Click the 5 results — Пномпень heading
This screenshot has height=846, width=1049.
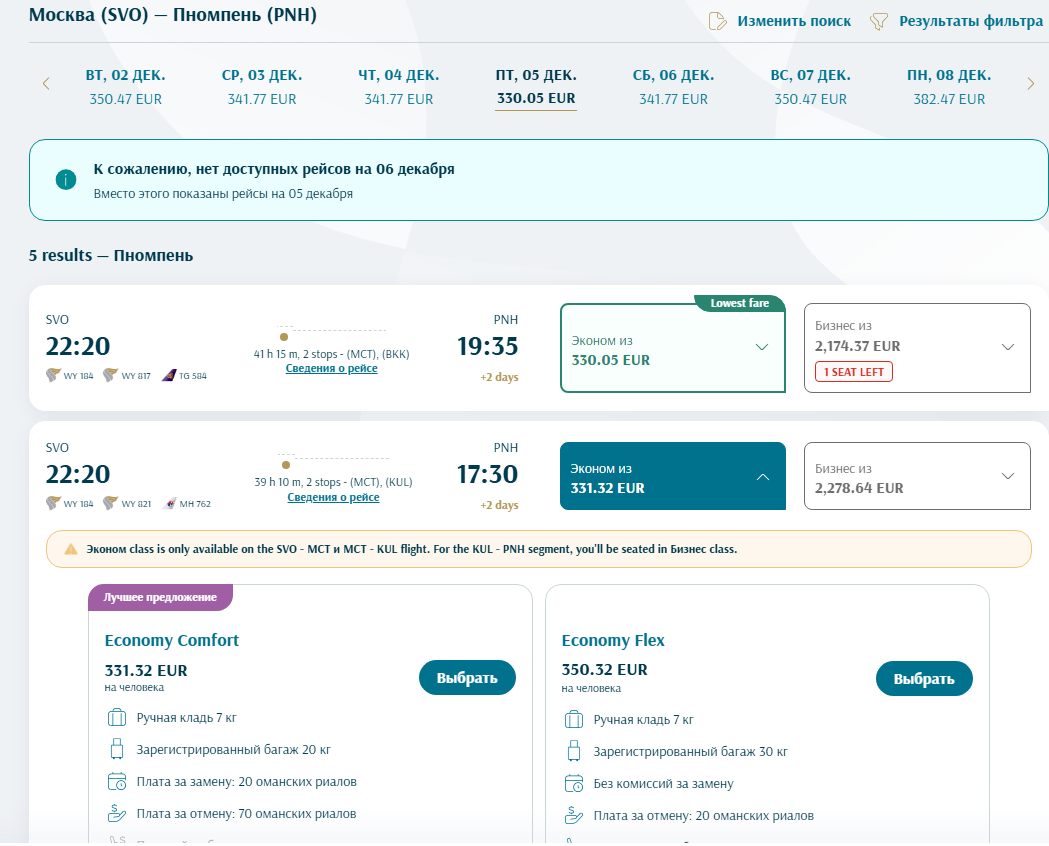[x=111, y=255]
